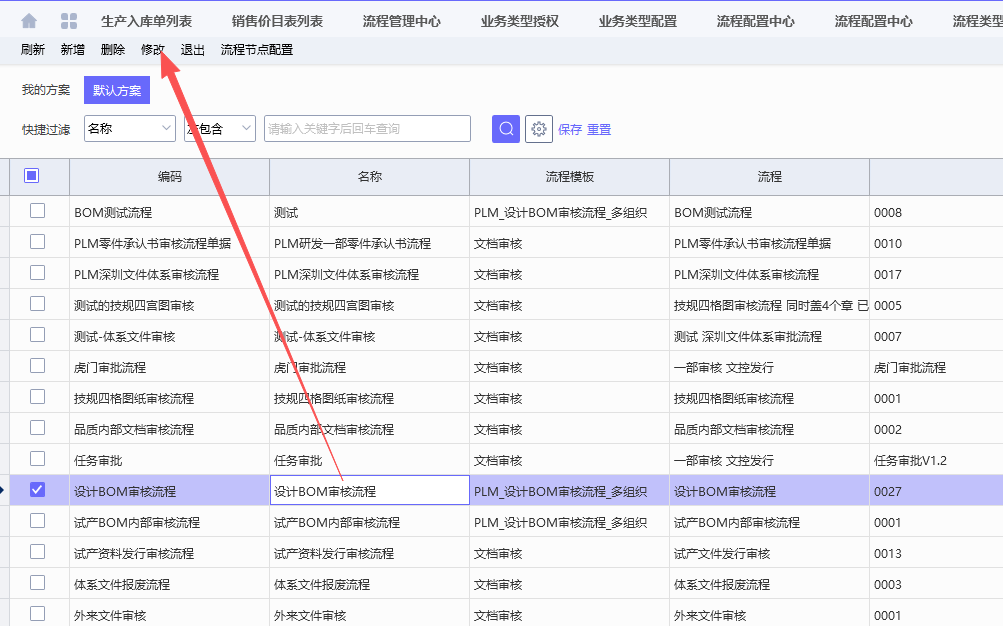Sort by the 流程 column header
1003x626 pixels.
[x=770, y=176]
